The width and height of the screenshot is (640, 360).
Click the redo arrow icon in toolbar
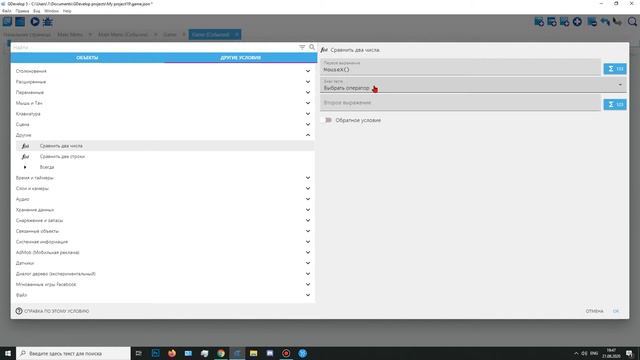click(x=618, y=22)
